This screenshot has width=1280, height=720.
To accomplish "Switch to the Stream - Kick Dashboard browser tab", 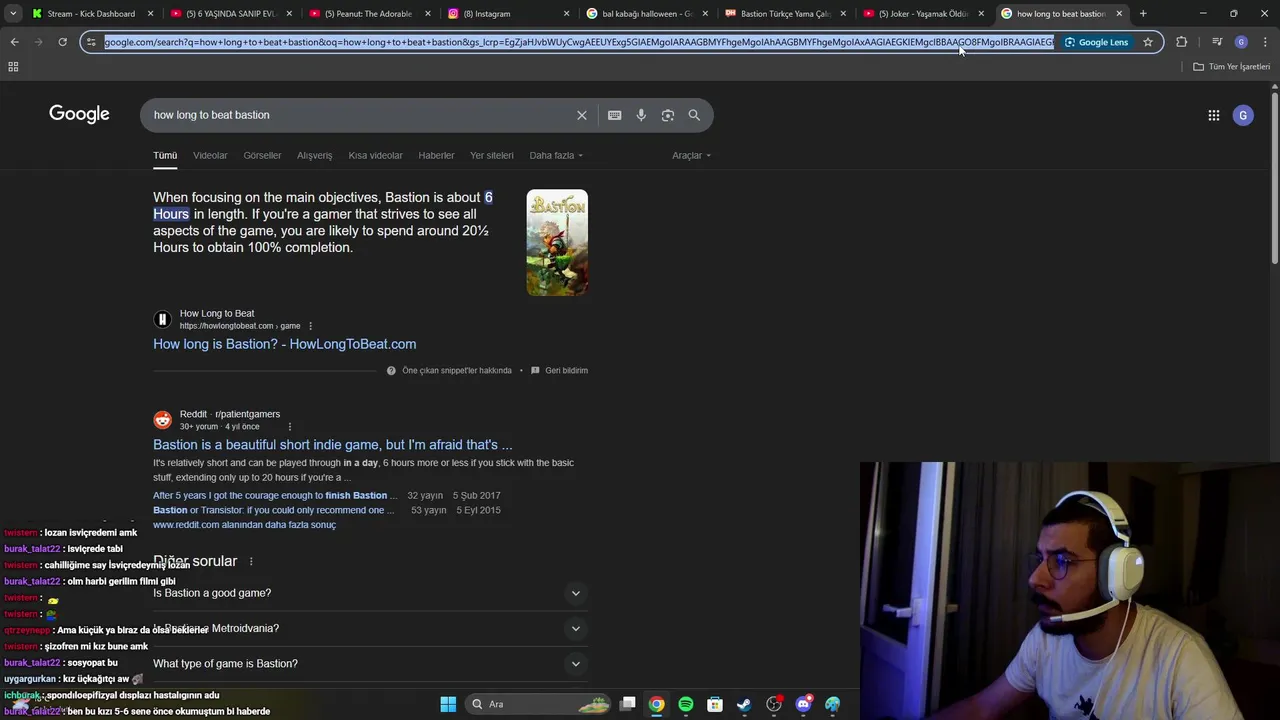I will (x=91, y=14).
